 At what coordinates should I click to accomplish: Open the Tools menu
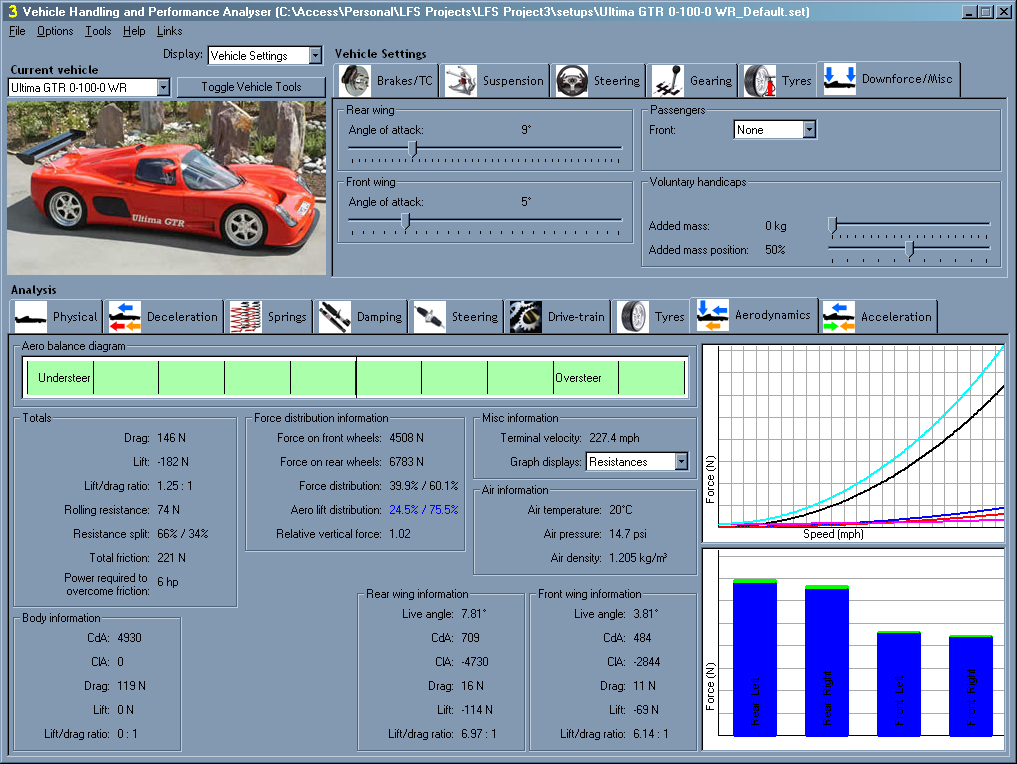coord(98,31)
